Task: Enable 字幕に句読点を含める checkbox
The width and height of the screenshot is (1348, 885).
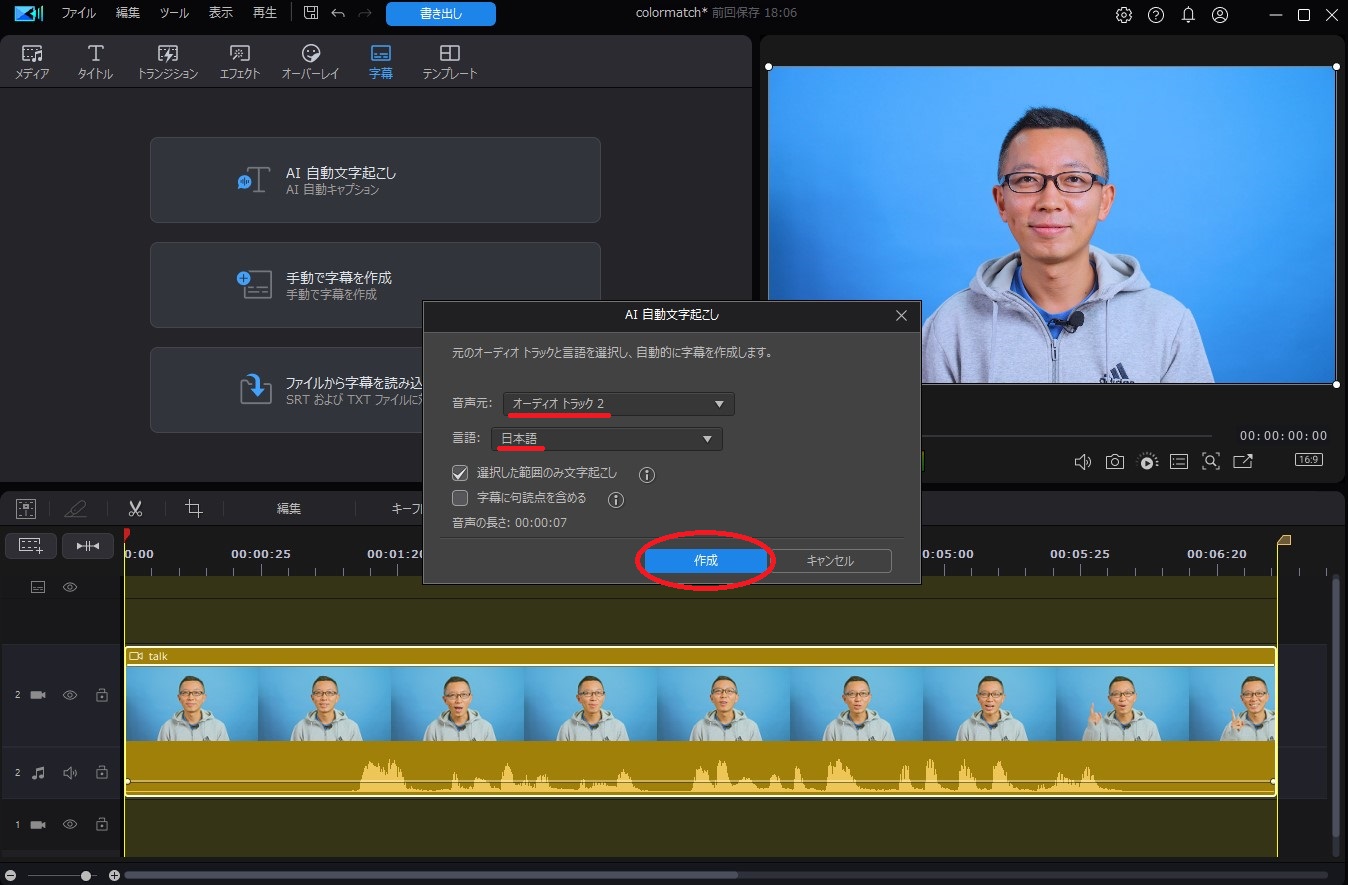Action: click(460, 498)
